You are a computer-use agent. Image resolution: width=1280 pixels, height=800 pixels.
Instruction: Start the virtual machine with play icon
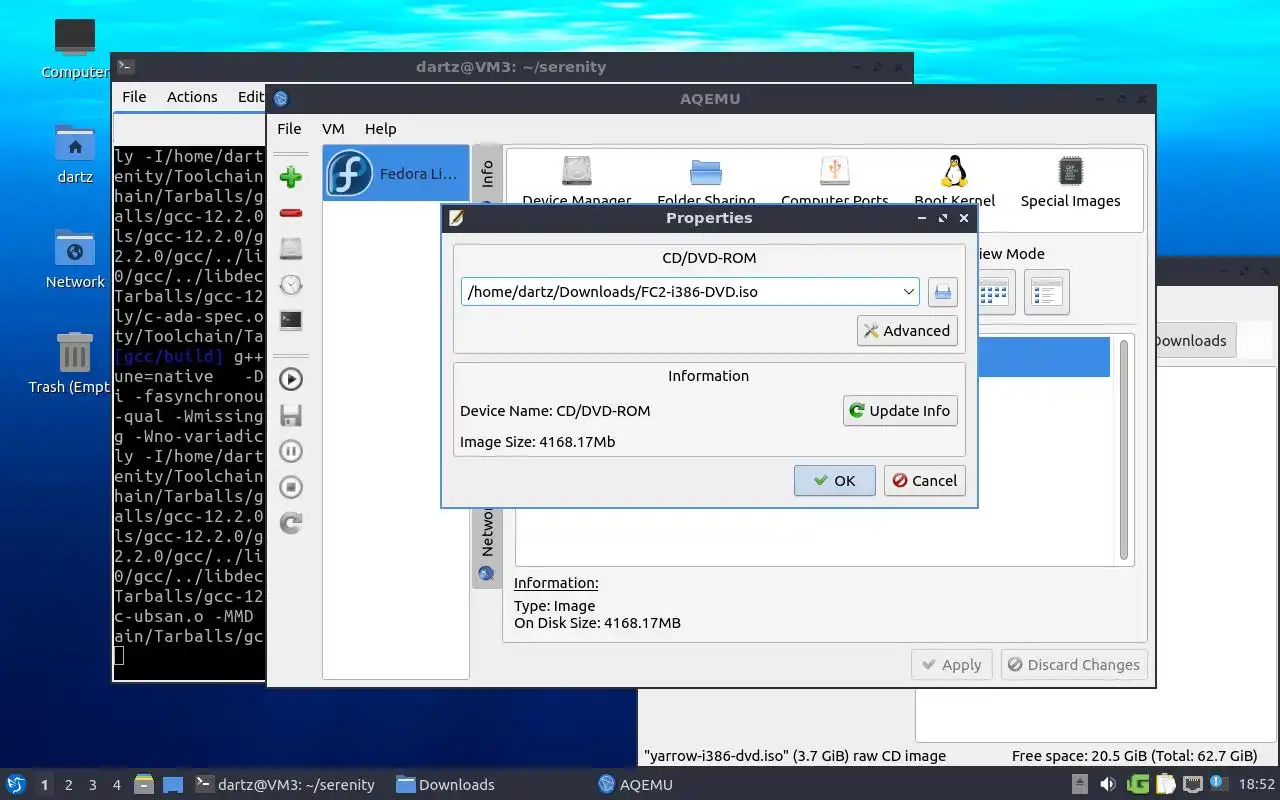(291, 379)
